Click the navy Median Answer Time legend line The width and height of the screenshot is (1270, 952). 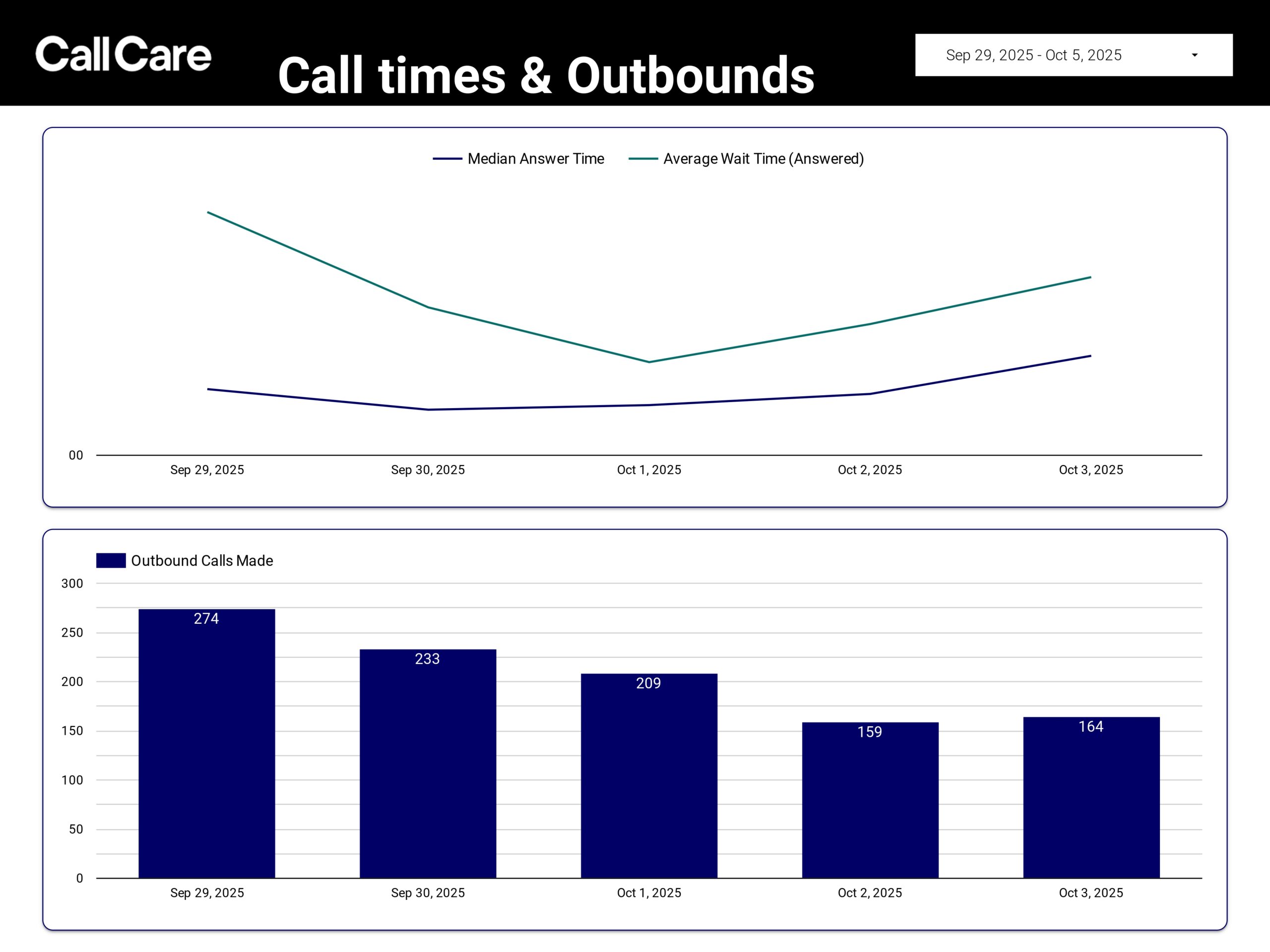(x=447, y=159)
